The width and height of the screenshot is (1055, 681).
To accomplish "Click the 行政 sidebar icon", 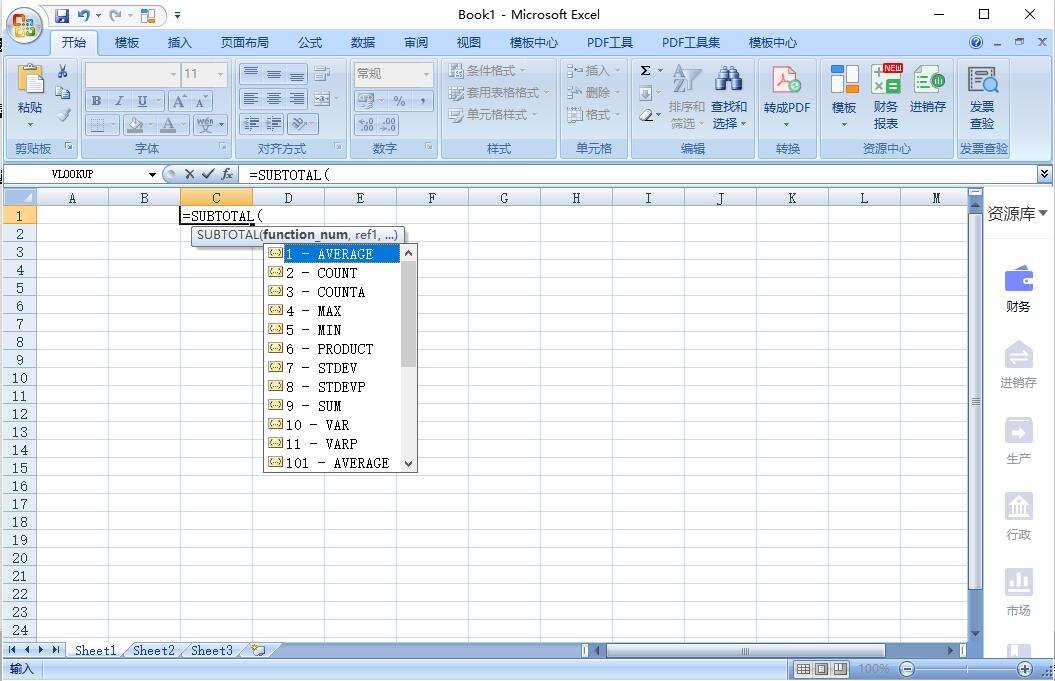I will [1017, 513].
